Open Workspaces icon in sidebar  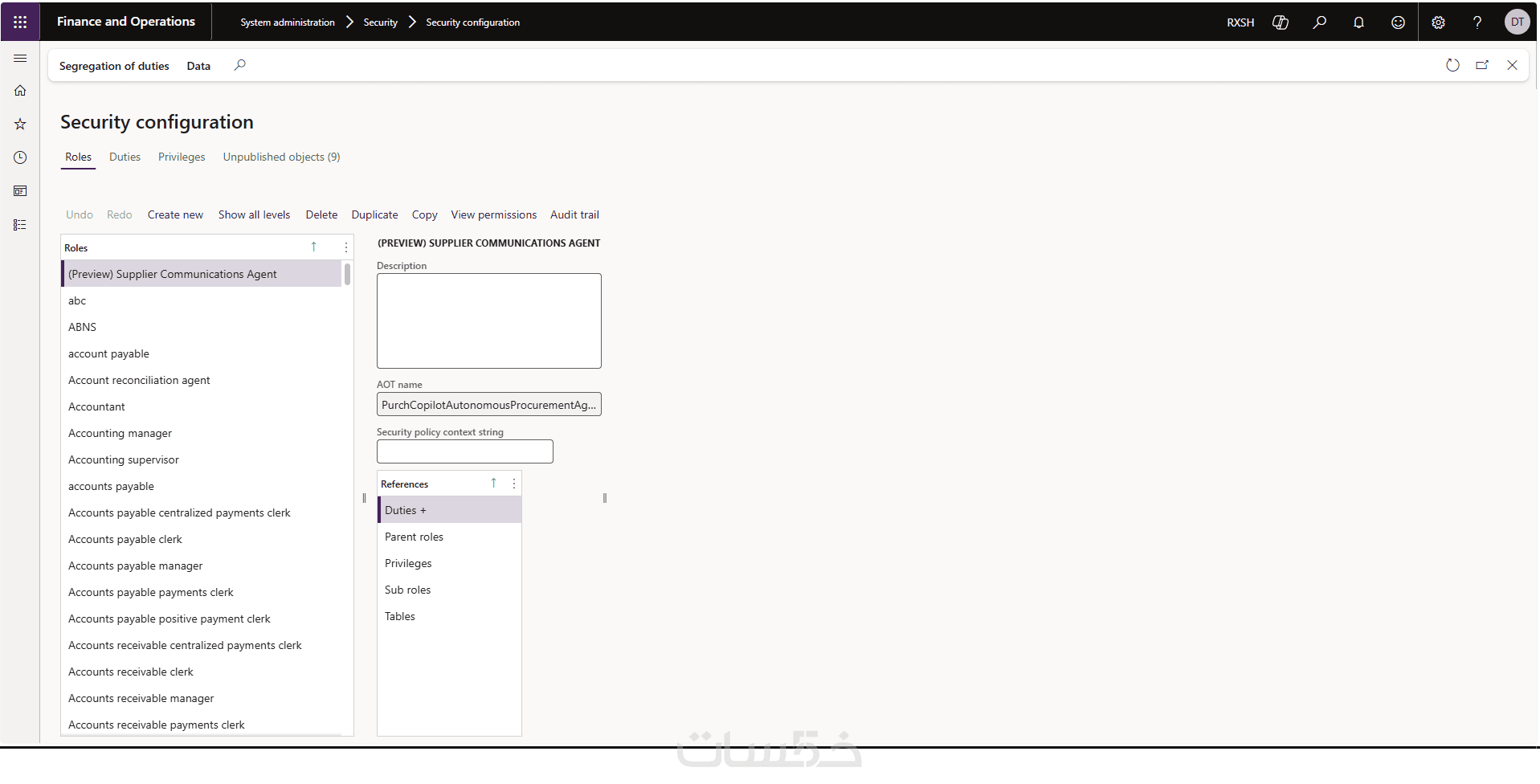pyautogui.click(x=20, y=191)
